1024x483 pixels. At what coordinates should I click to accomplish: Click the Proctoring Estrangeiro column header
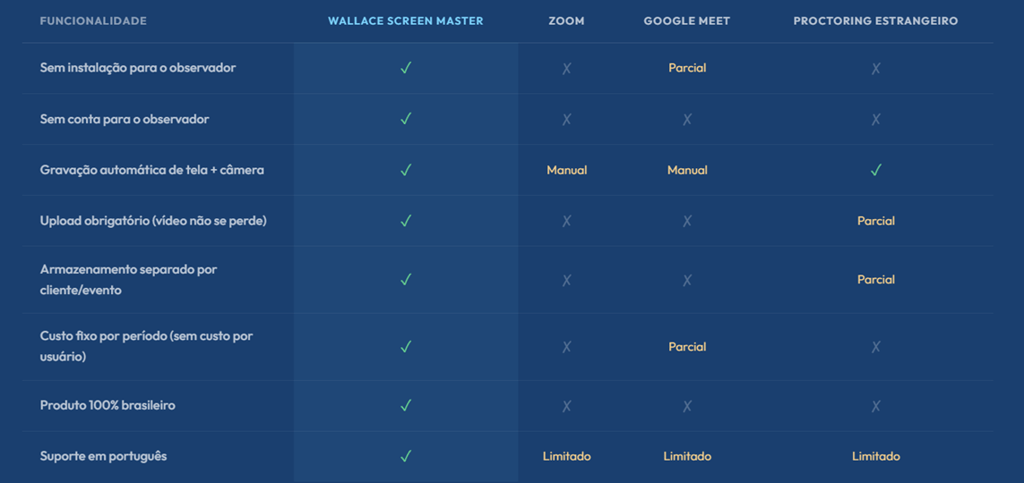(875, 21)
